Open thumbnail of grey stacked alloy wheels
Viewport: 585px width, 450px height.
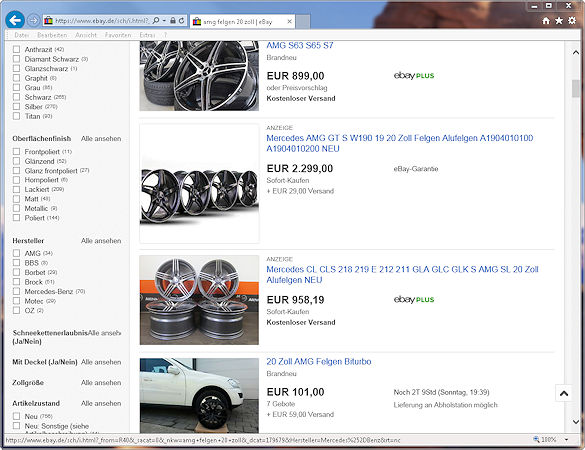[x=199, y=300]
